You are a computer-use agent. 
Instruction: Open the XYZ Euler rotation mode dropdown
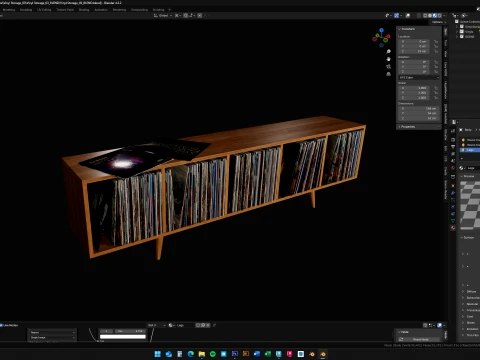pyautogui.click(x=419, y=78)
